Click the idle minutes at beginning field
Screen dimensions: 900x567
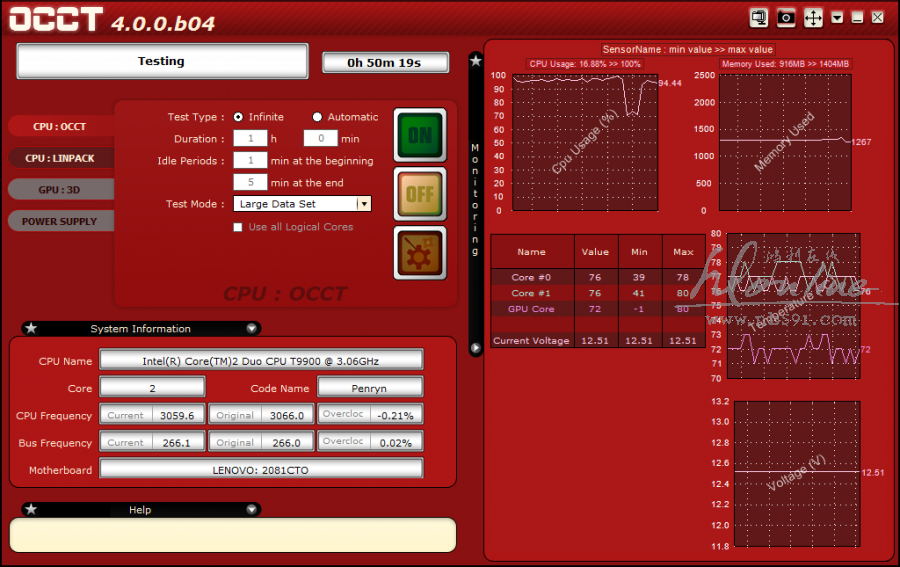coord(250,160)
